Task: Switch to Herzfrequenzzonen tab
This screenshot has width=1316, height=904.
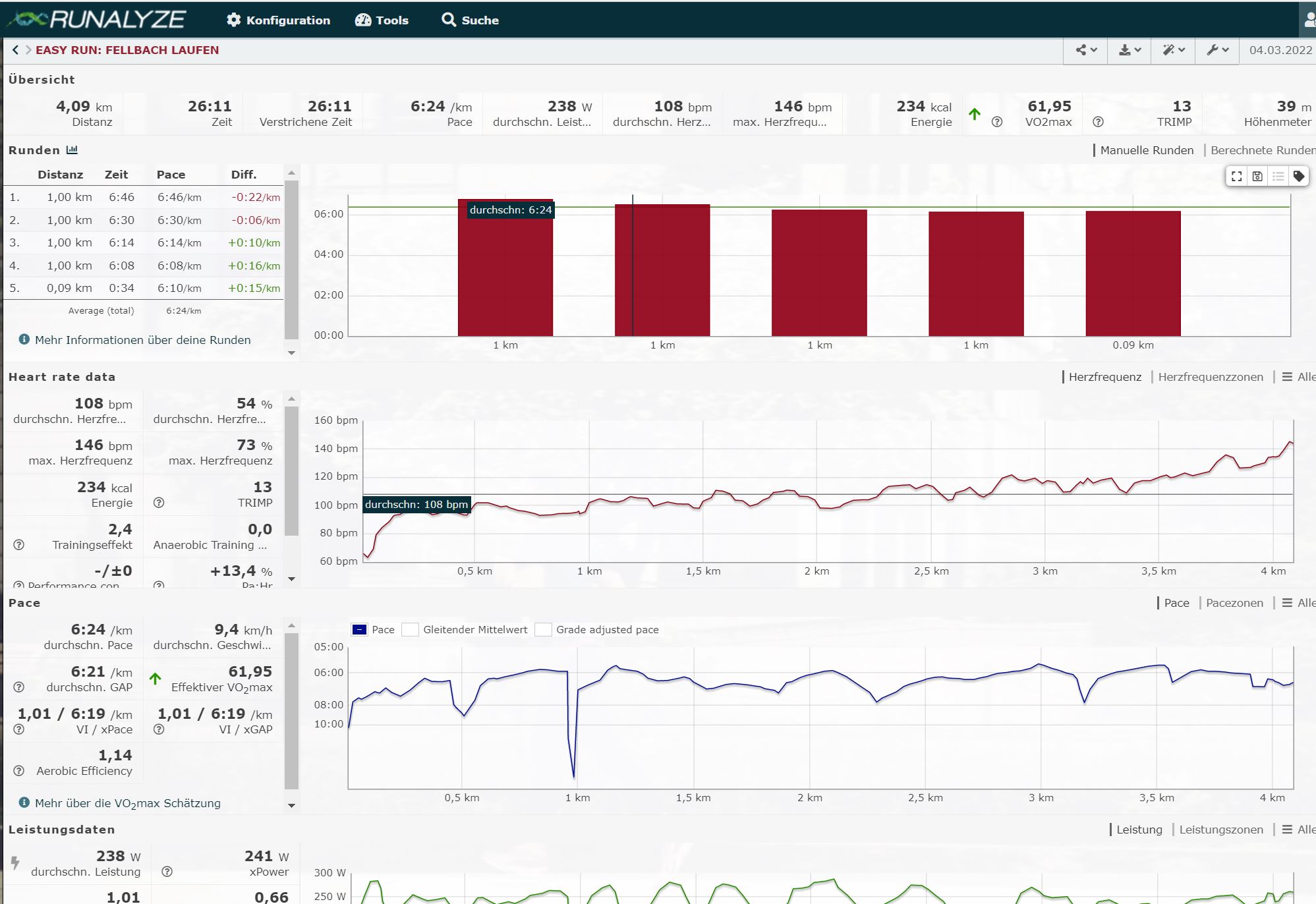Action: (x=1211, y=377)
